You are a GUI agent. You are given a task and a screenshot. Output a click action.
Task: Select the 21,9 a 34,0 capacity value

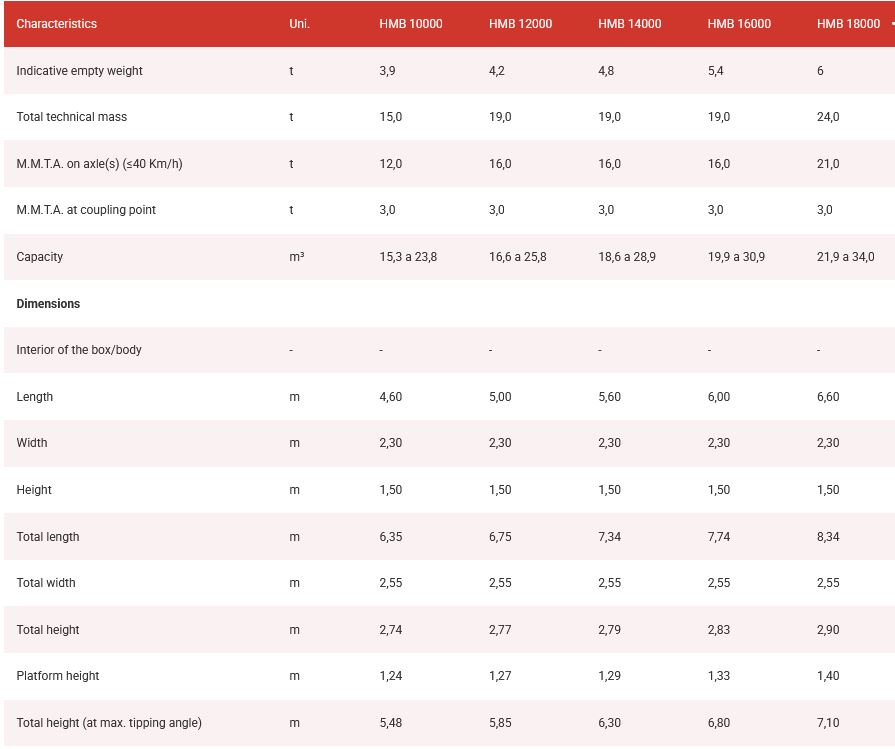pyautogui.click(x=845, y=257)
